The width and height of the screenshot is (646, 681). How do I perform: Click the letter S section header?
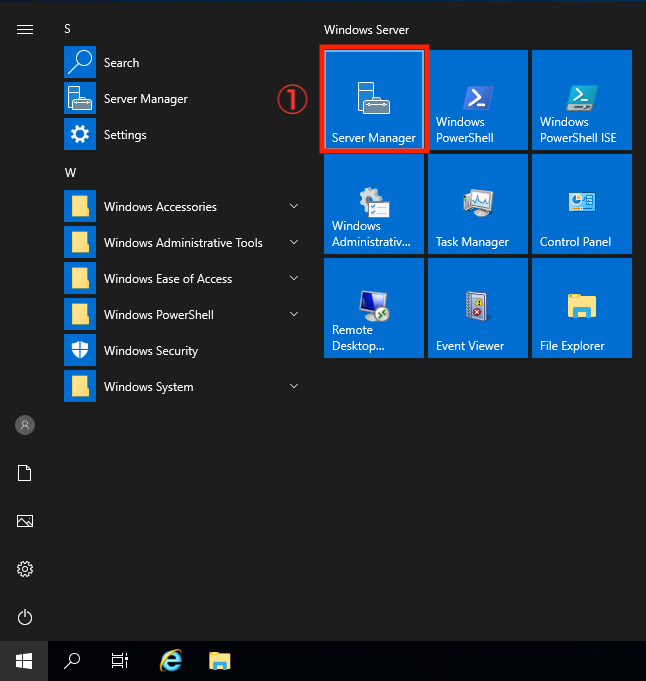click(x=67, y=29)
